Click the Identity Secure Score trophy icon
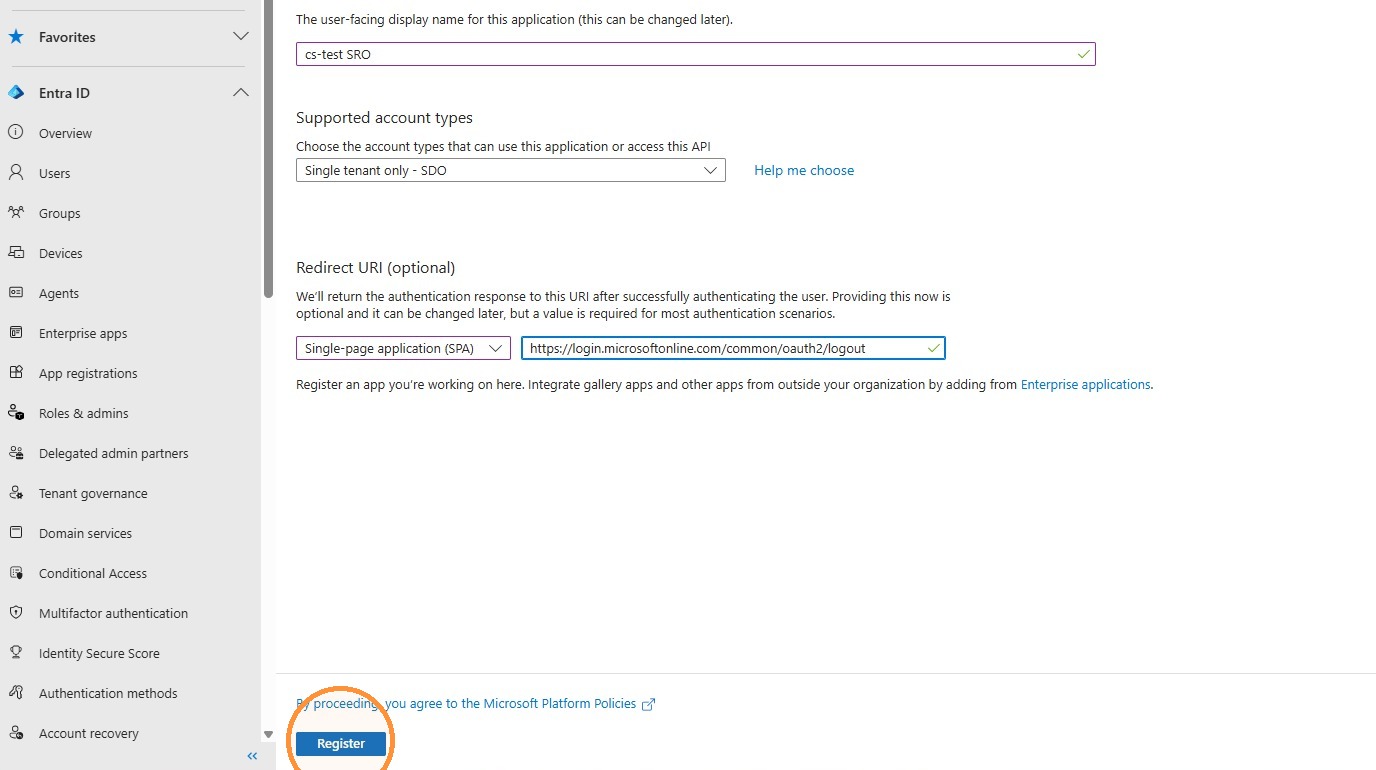The height and width of the screenshot is (770, 1376). pos(16,653)
